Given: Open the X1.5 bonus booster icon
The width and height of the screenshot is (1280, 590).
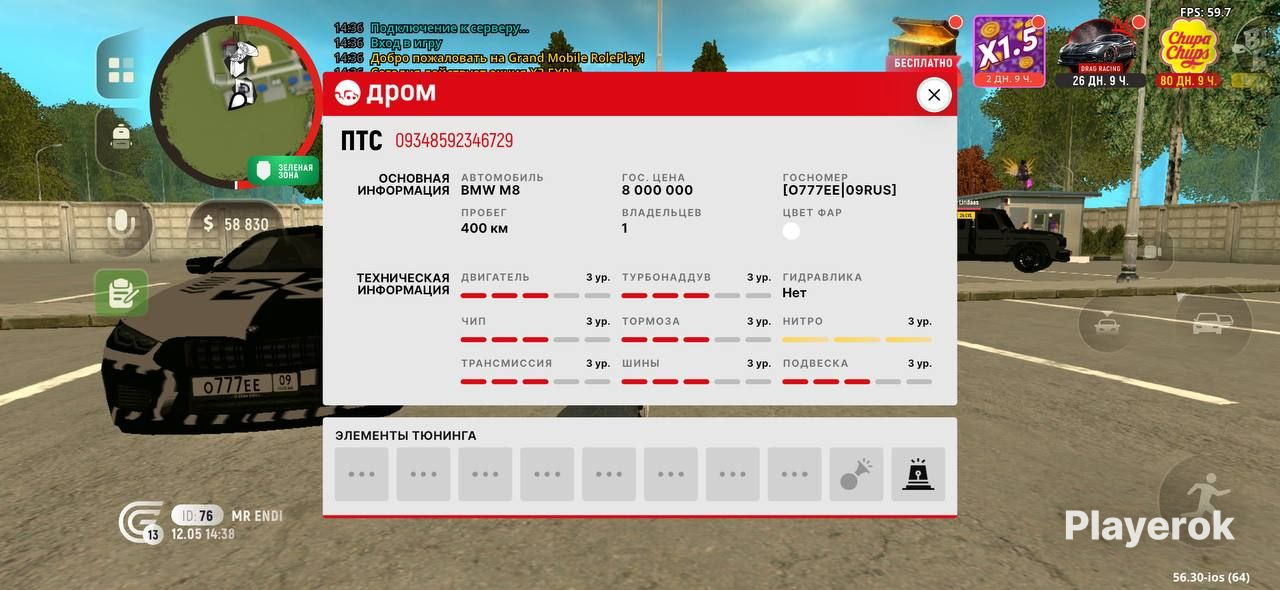Looking at the screenshot, I should (1009, 50).
